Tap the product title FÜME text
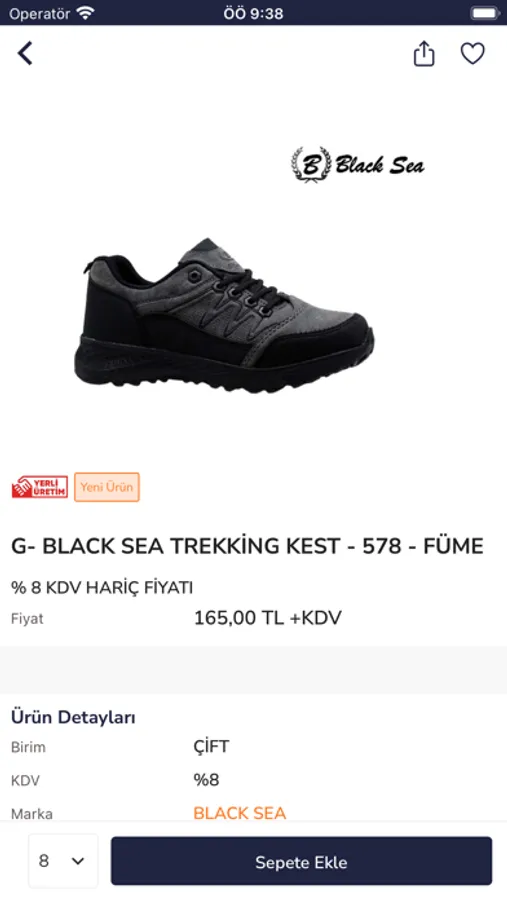This screenshot has height=900, width=507. (x=453, y=546)
